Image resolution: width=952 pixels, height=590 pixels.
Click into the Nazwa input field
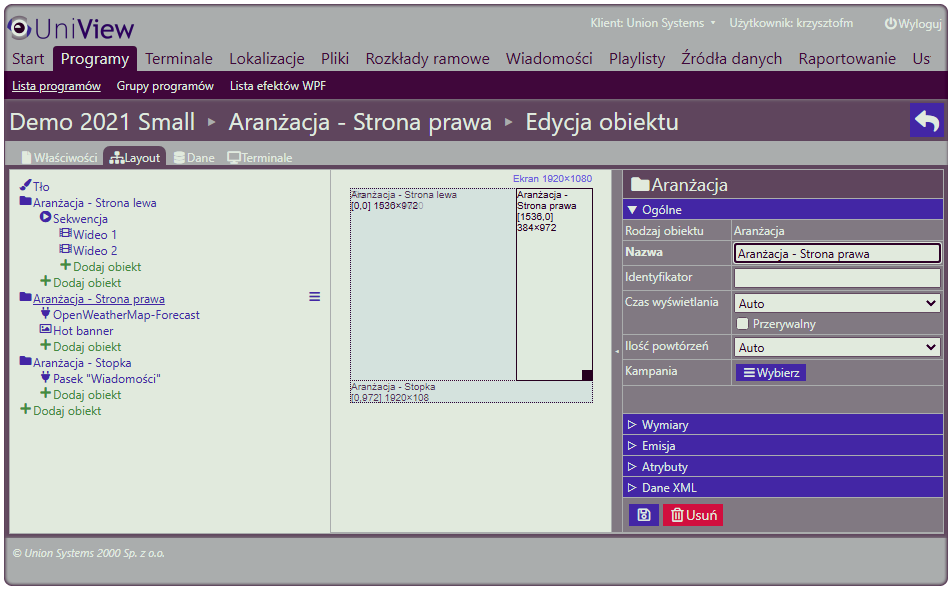pos(837,254)
